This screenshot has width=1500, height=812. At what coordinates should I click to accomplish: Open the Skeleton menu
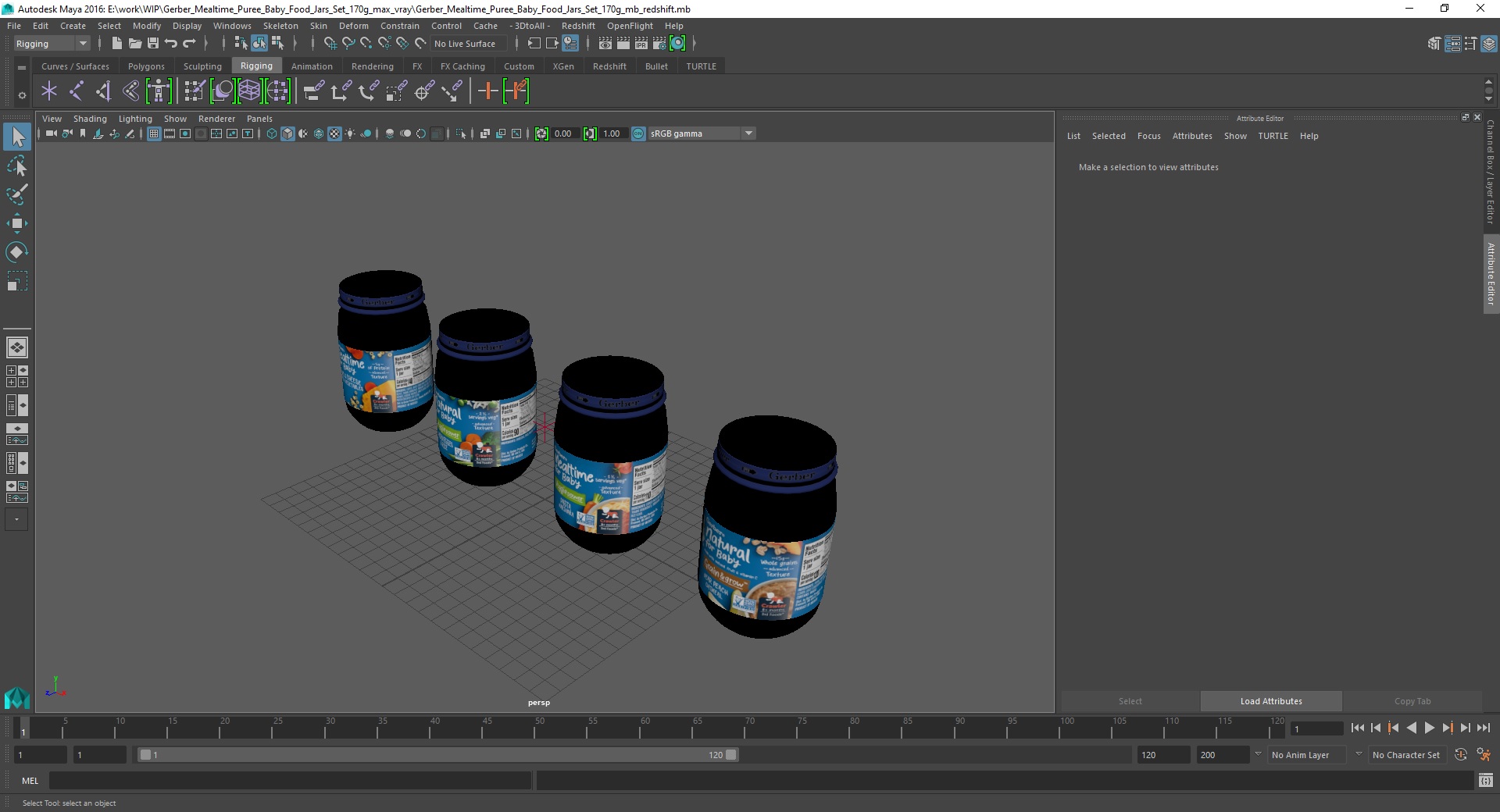(280, 26)
